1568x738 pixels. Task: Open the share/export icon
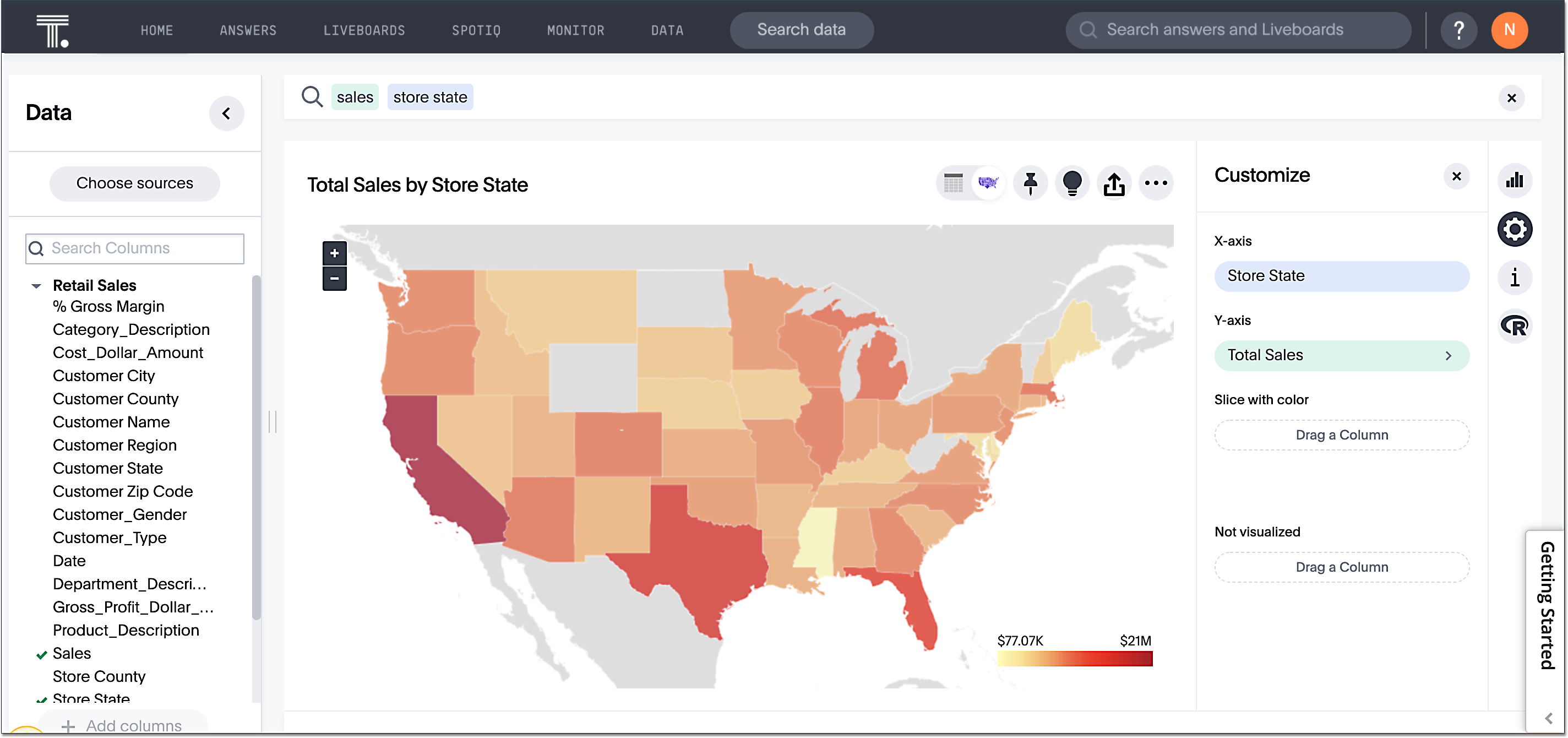pos(1113,183)
